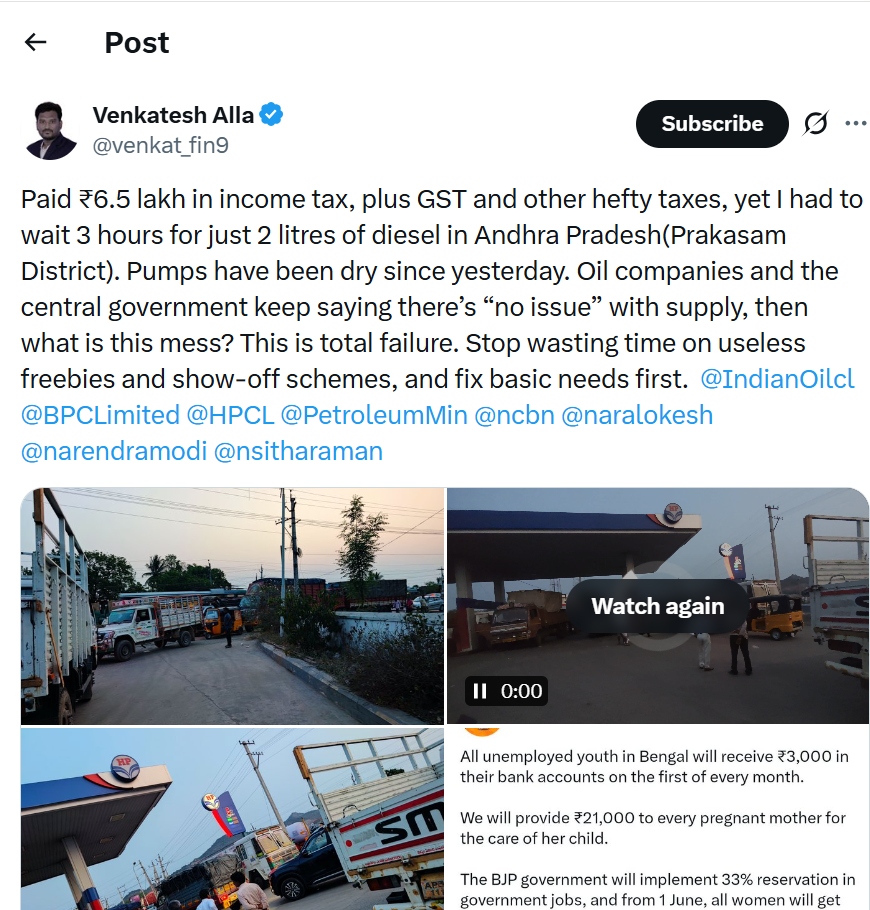The height and width of the screenshot is (910, 870).
Task: Click the back arrow icon
Action: tap(36, 42)
